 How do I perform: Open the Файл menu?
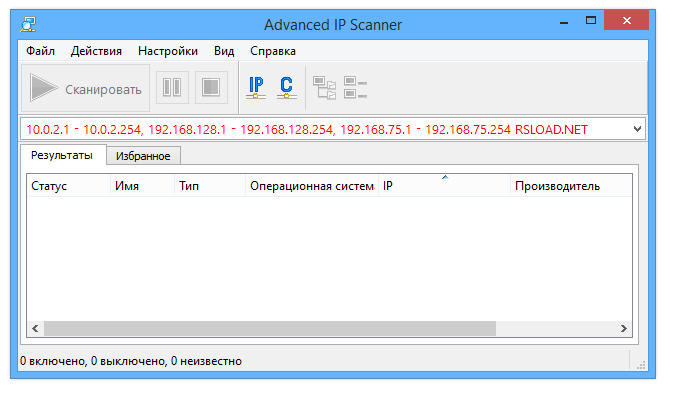[x=40, y=51]
